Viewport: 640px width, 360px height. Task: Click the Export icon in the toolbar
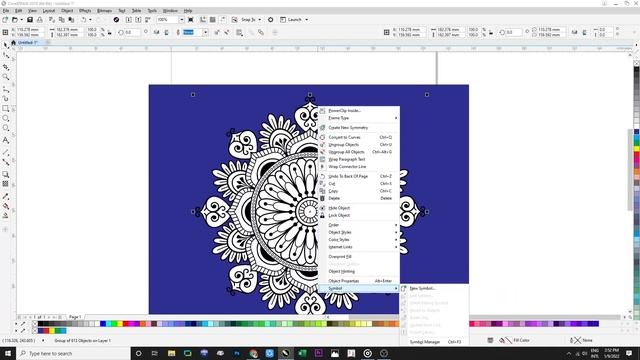pos(138,20)
